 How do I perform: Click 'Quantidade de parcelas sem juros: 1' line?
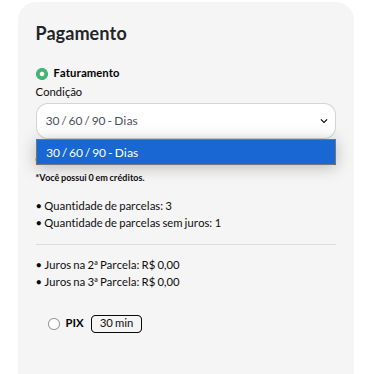128,223
